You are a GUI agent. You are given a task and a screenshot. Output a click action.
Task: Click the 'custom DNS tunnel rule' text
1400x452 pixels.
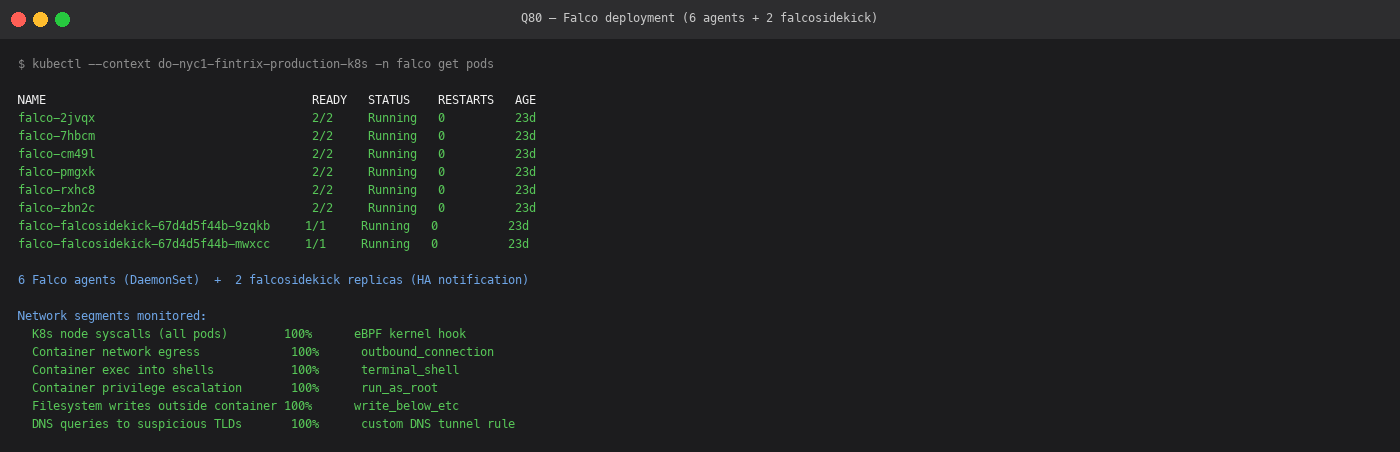[x=438, y=424]
